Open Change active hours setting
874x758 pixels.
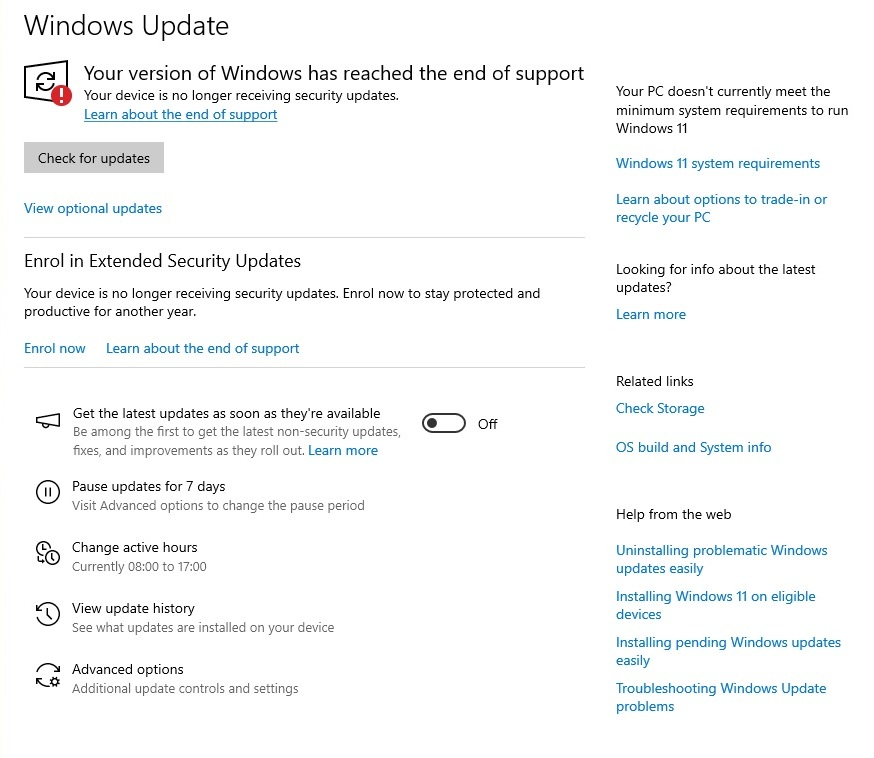pos(135,548)
